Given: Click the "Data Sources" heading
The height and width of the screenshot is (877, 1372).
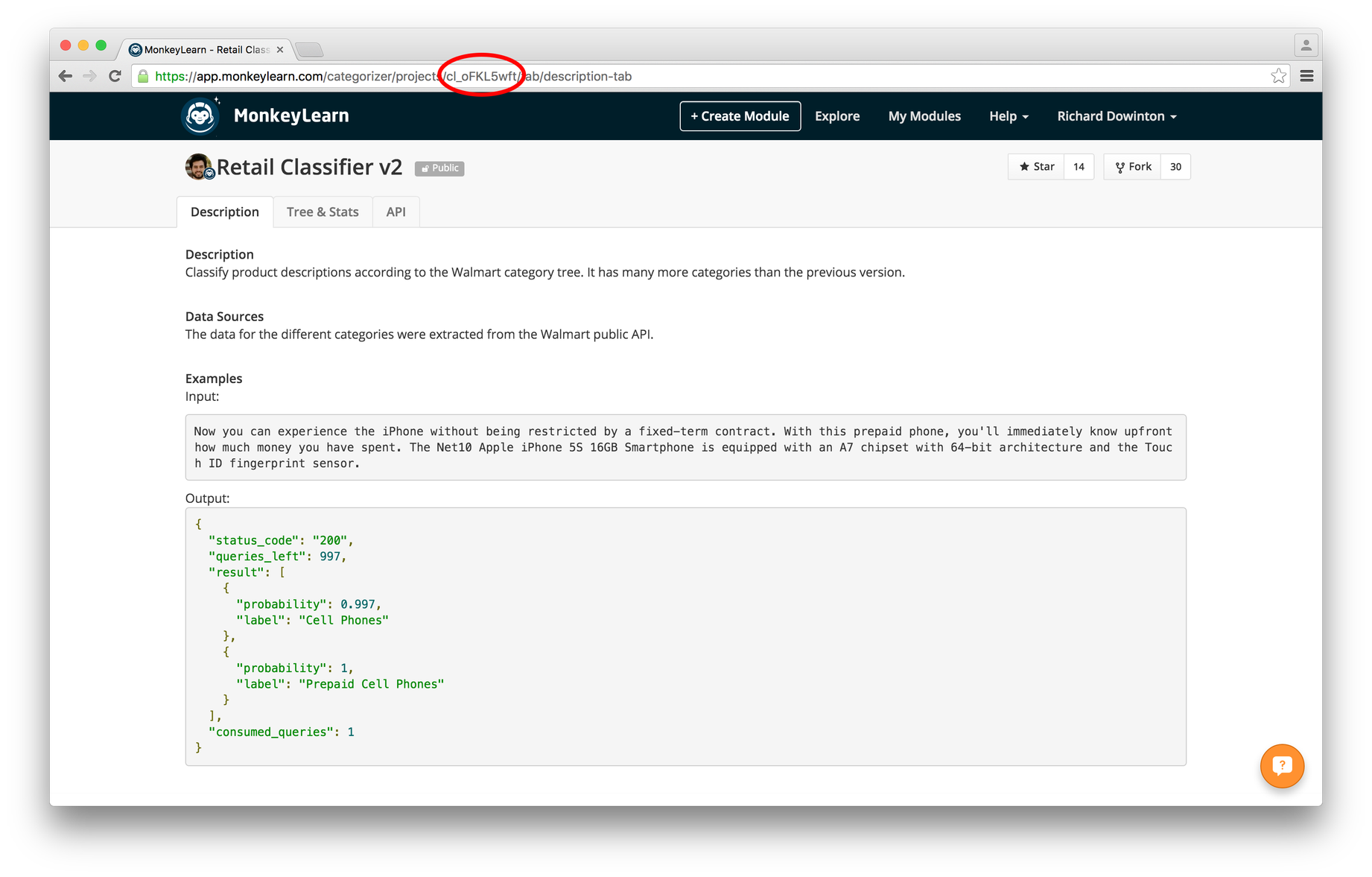Looking at the screenshot, I should pyautogui.click(x=224, y=317).
